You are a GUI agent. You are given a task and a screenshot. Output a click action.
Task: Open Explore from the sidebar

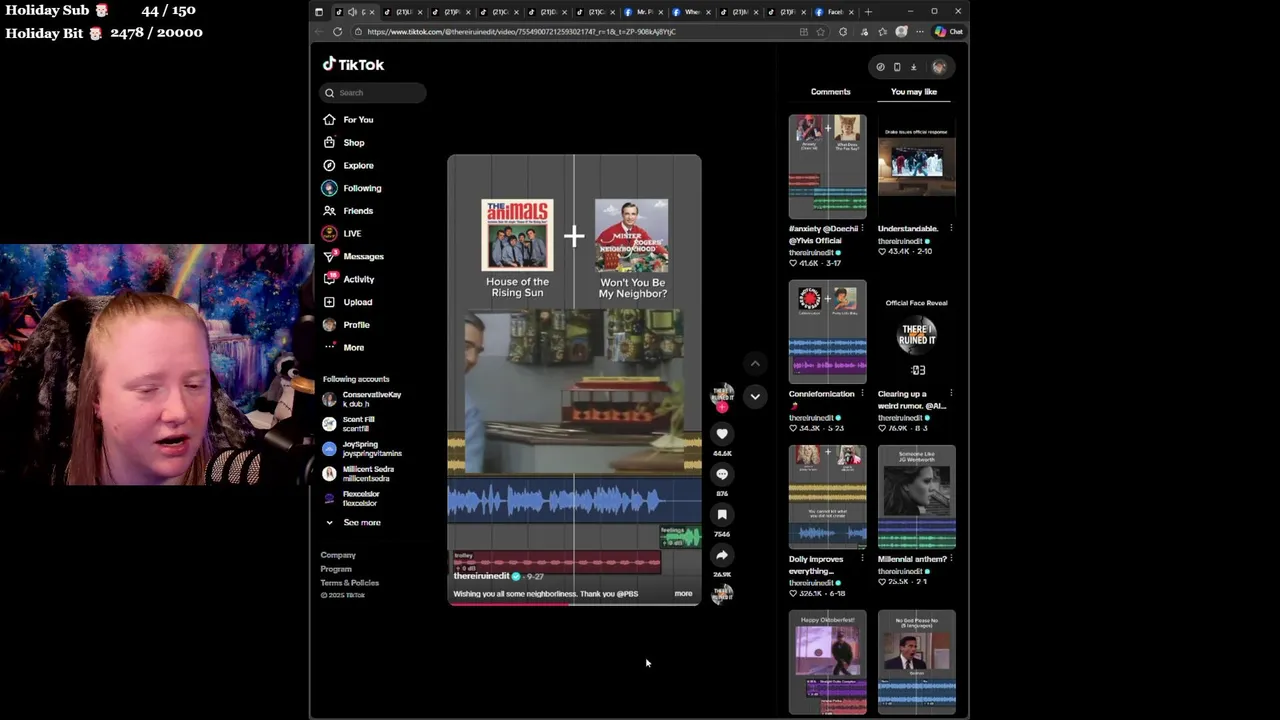(x=349, y=166)
